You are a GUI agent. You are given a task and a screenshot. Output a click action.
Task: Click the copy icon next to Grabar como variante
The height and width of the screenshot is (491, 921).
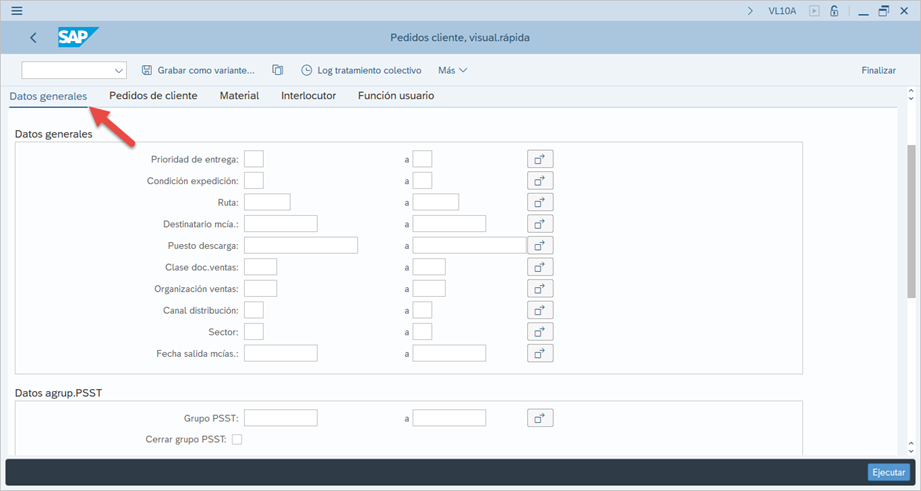(278, 70)
